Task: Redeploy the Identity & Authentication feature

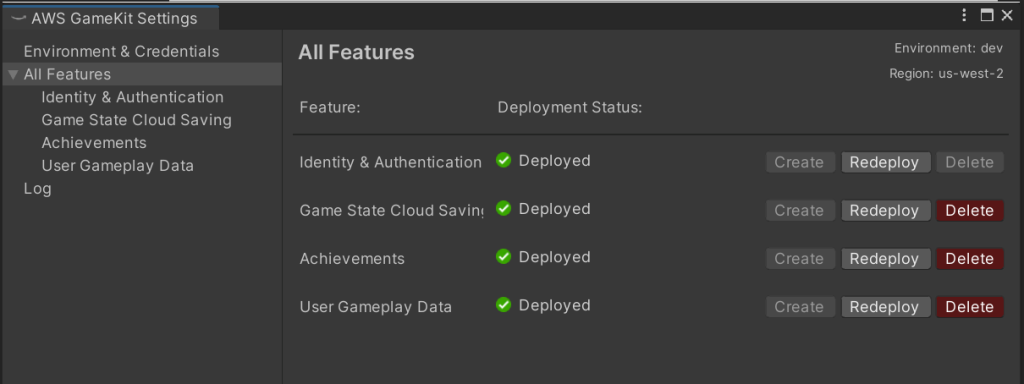Action: [886, 163]
